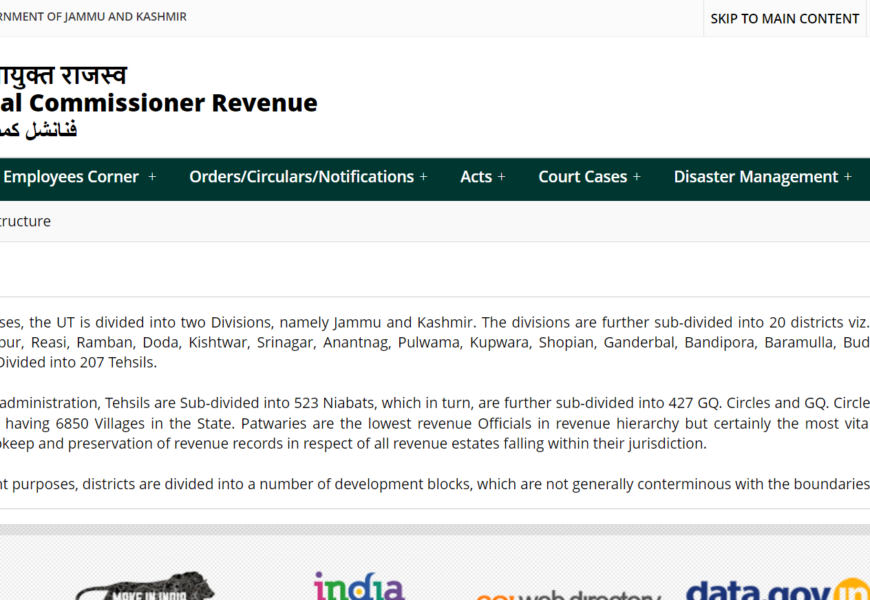Click the Make in India lion logo

(145, 587)
